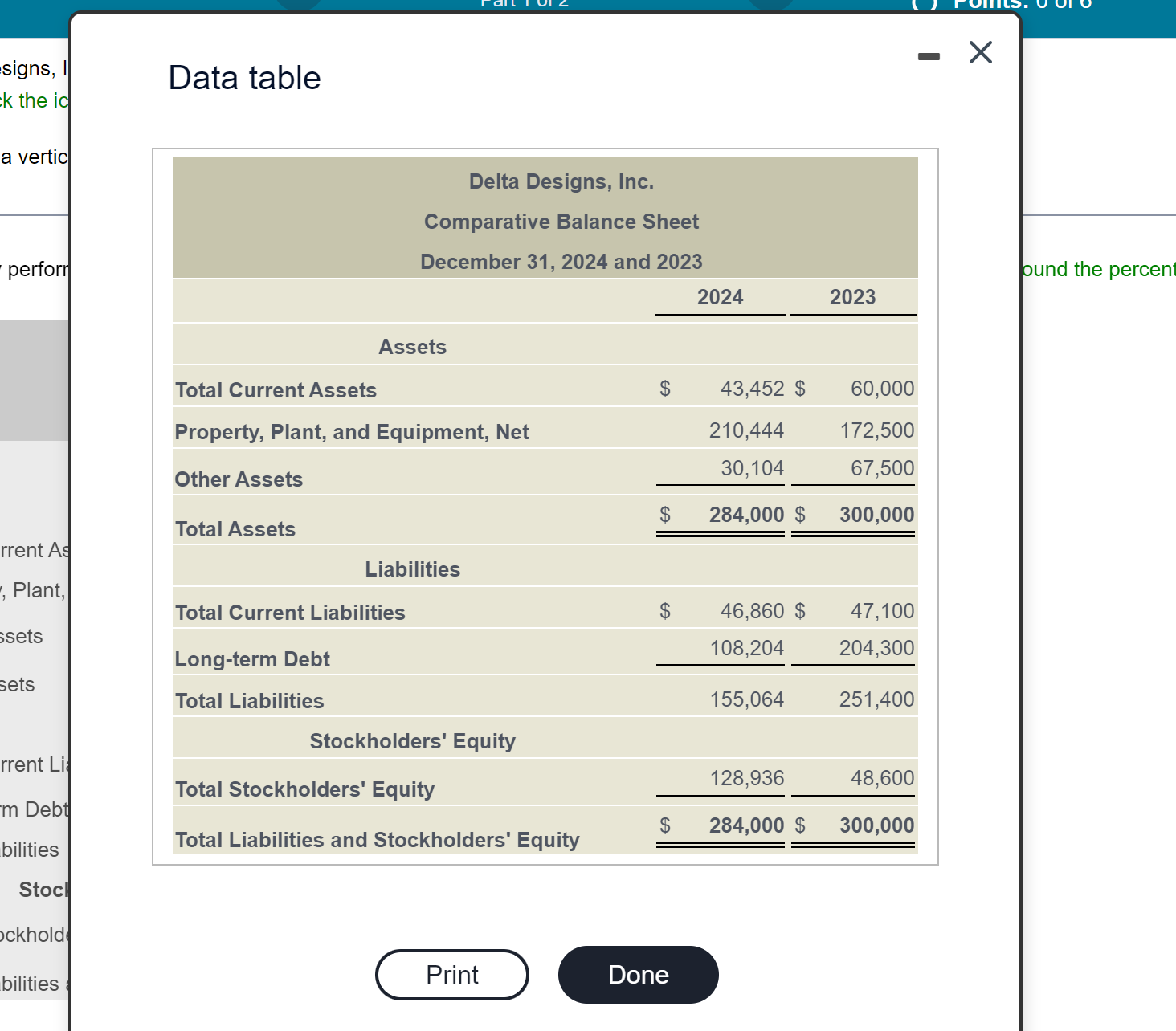The width and height of the screenshot is (1176, 1031).
Task: Select the Liabilities section header
Action: point(412,568)
